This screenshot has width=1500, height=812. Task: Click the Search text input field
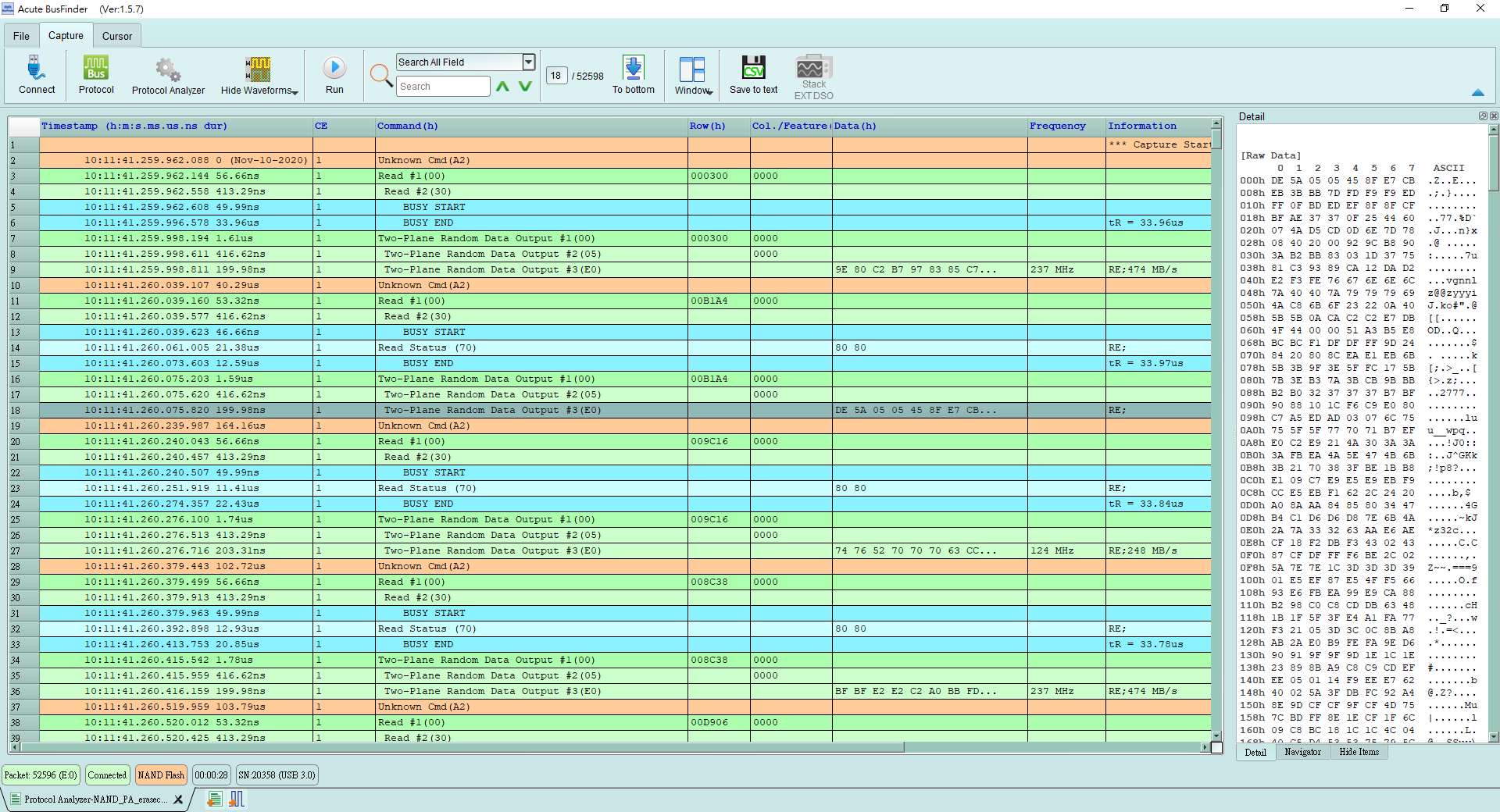[x=443, y=87]
